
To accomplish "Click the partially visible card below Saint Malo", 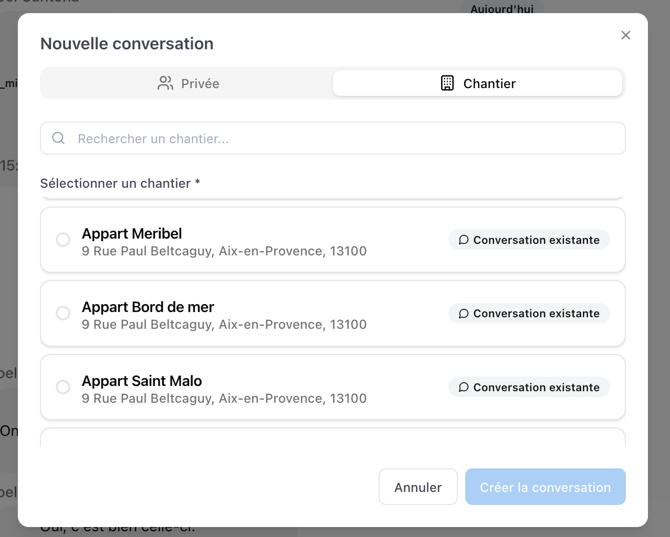I will coord(332,438).
